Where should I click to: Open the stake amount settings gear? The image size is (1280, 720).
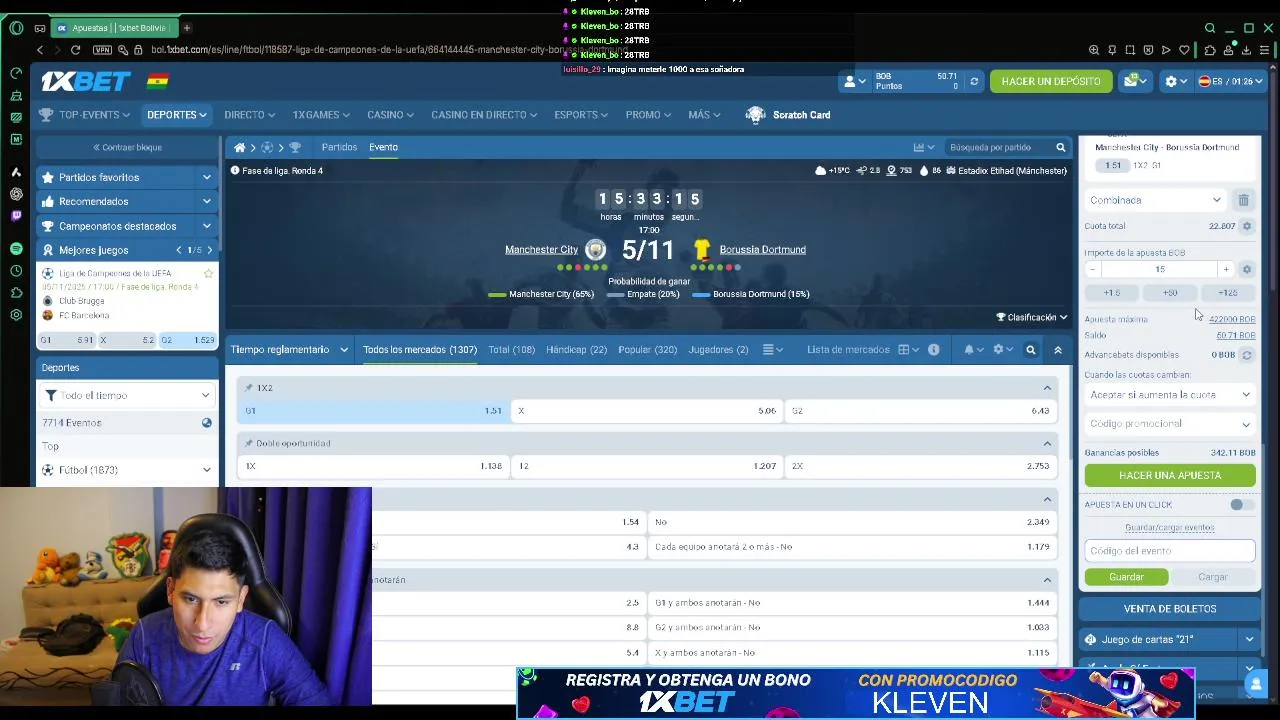click(x=1246, y=269)
